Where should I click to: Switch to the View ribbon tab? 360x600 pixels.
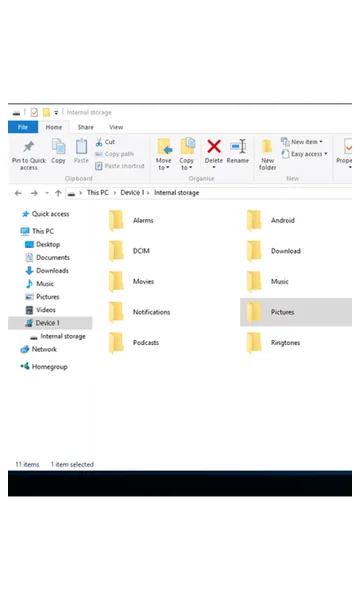click(116, 127)
